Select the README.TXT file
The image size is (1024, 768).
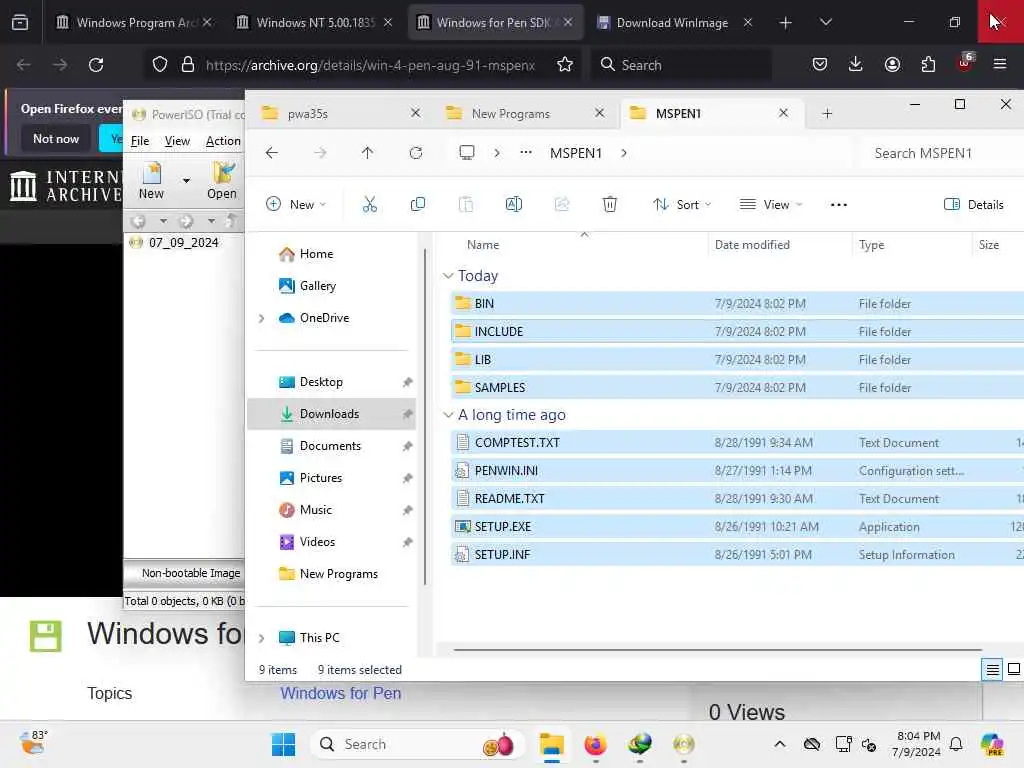[x=737, y=498]
